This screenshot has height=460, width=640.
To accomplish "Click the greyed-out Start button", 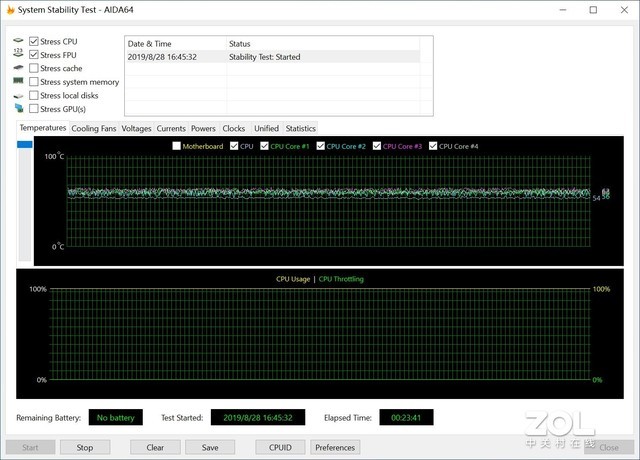I will click(30, 447).
